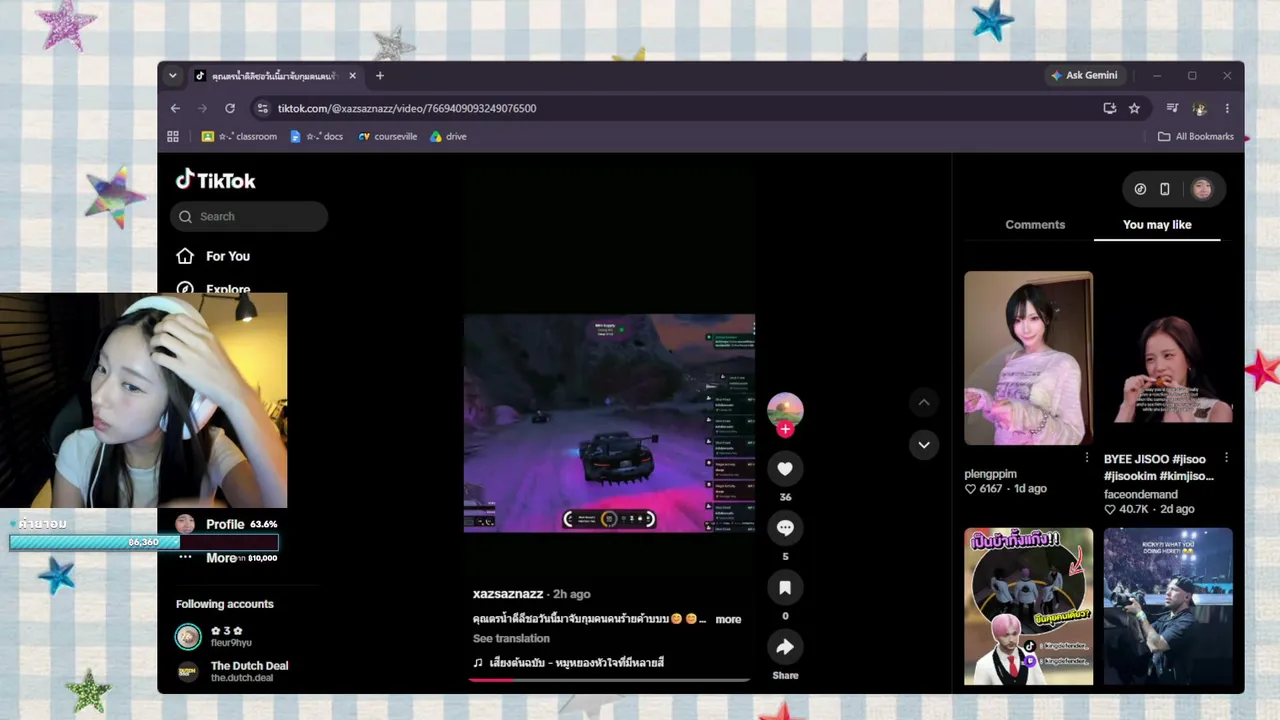Click the plengppim username text
The width and height of the screenshot is (1280, 720).
990,474
